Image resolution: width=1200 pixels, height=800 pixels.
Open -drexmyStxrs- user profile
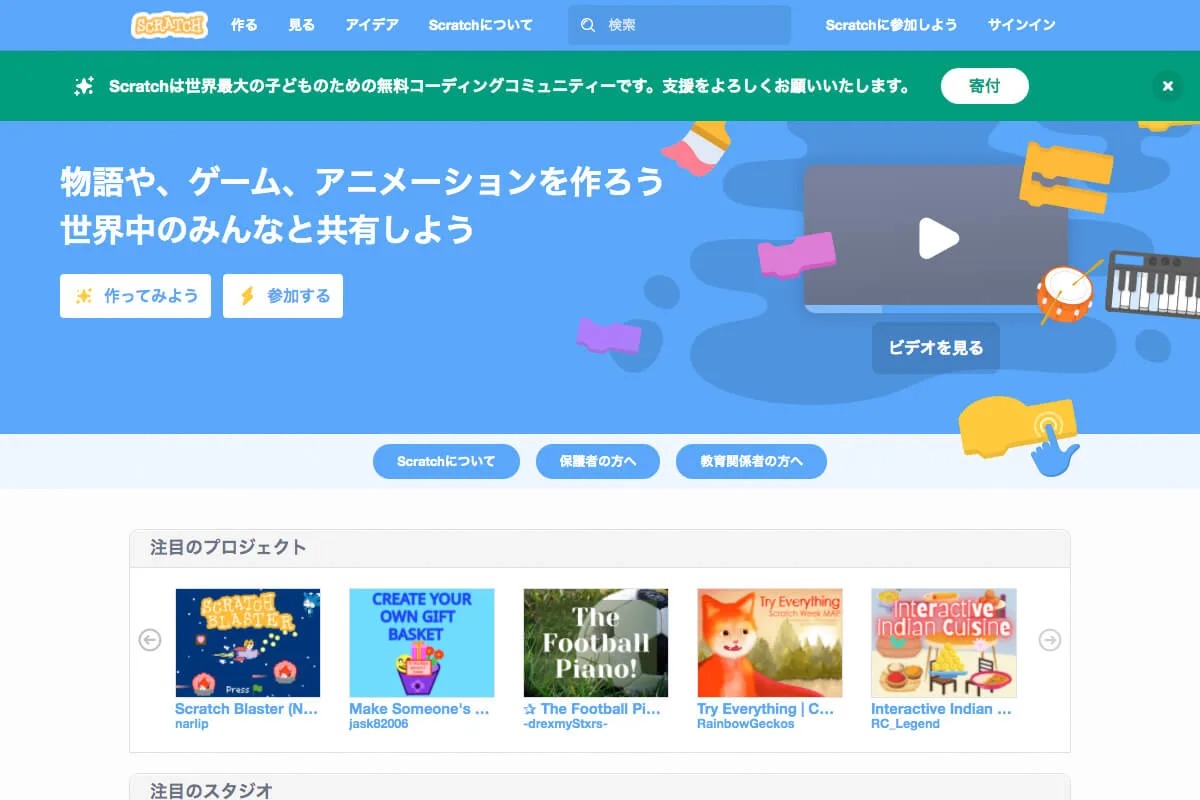tap(565, 724)
